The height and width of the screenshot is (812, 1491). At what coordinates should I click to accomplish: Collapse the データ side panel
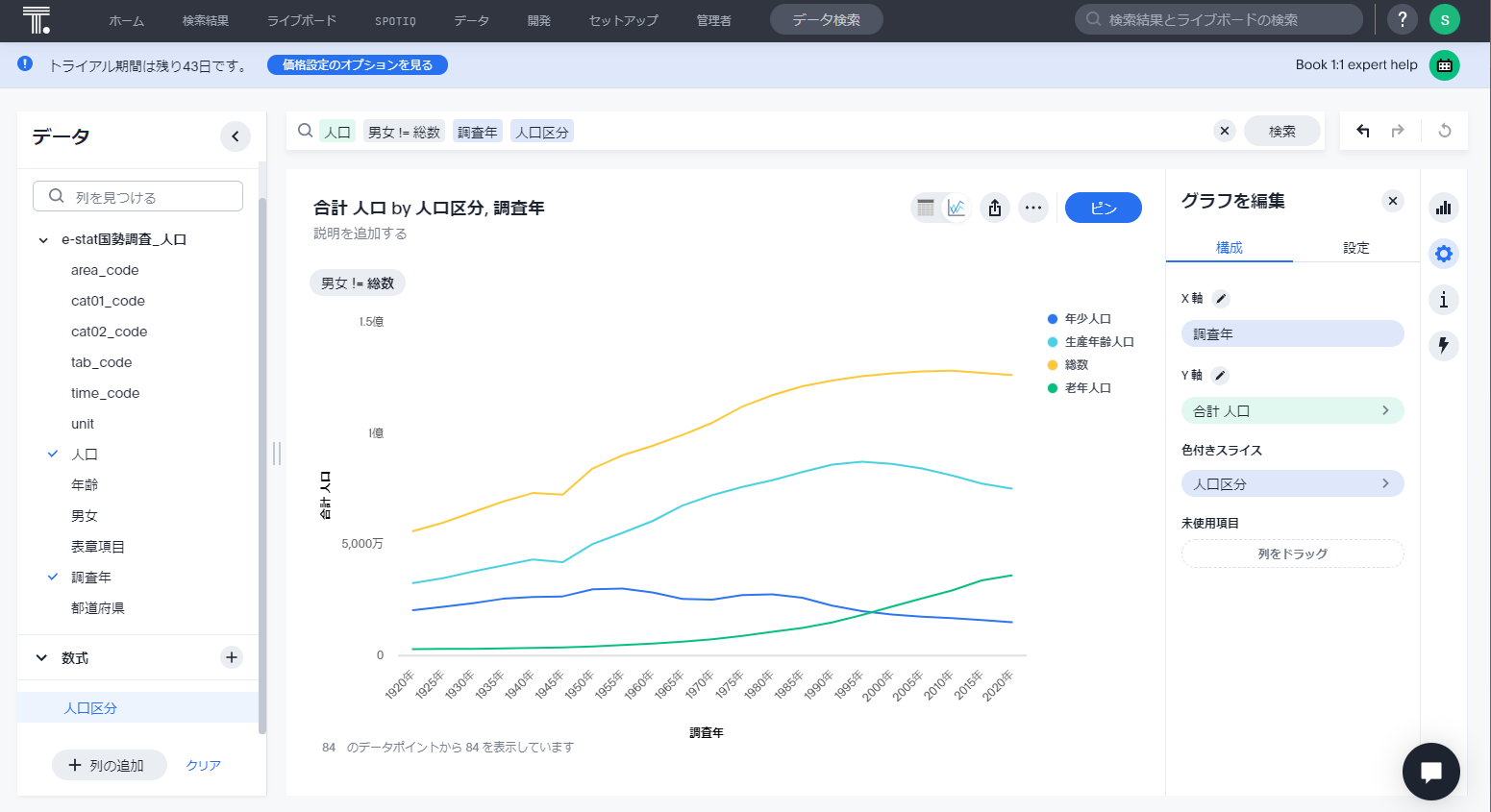click(235, 136)
